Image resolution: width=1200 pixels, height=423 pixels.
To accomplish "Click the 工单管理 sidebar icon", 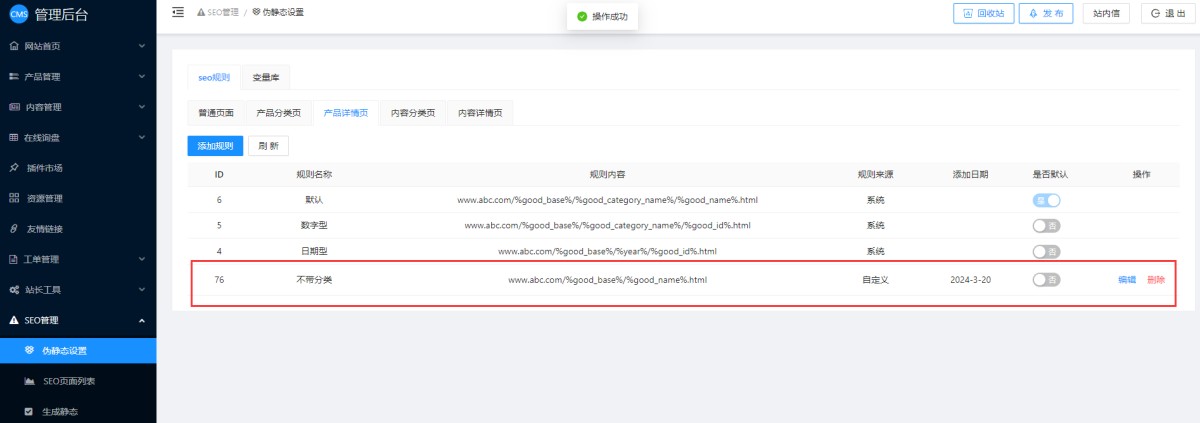I will [14, 259].
